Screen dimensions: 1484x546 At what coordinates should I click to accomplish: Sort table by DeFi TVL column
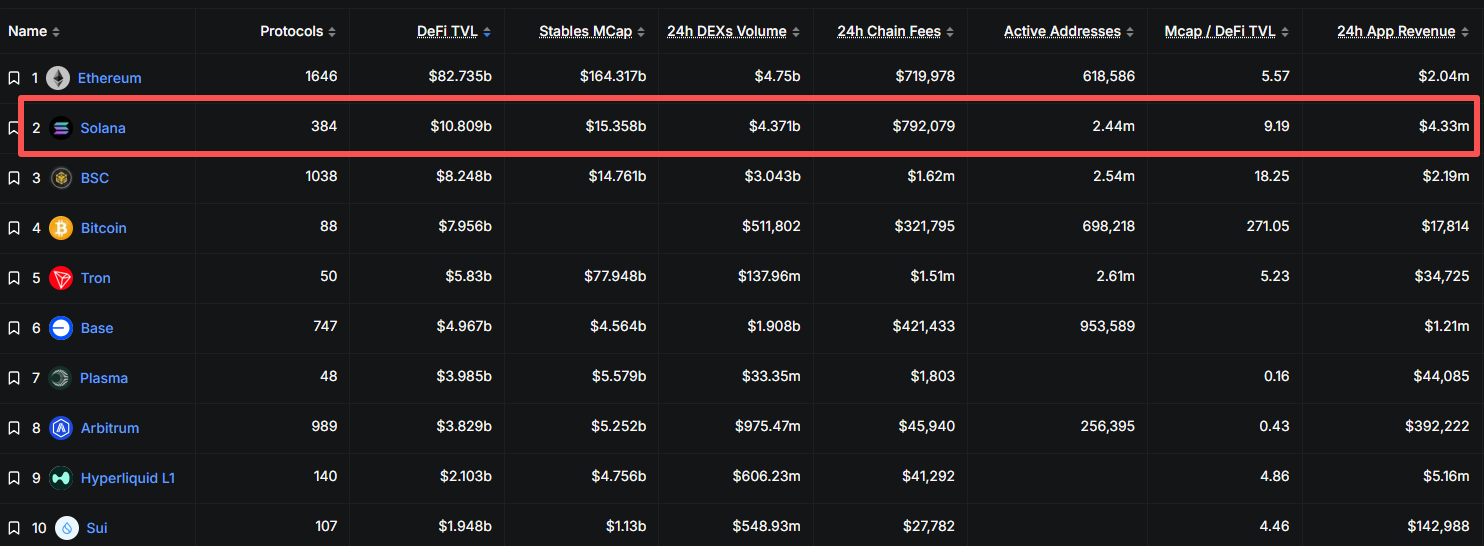point(447,32)
